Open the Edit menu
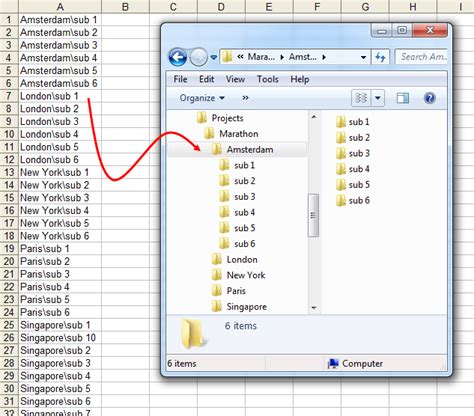 [206, 79]
